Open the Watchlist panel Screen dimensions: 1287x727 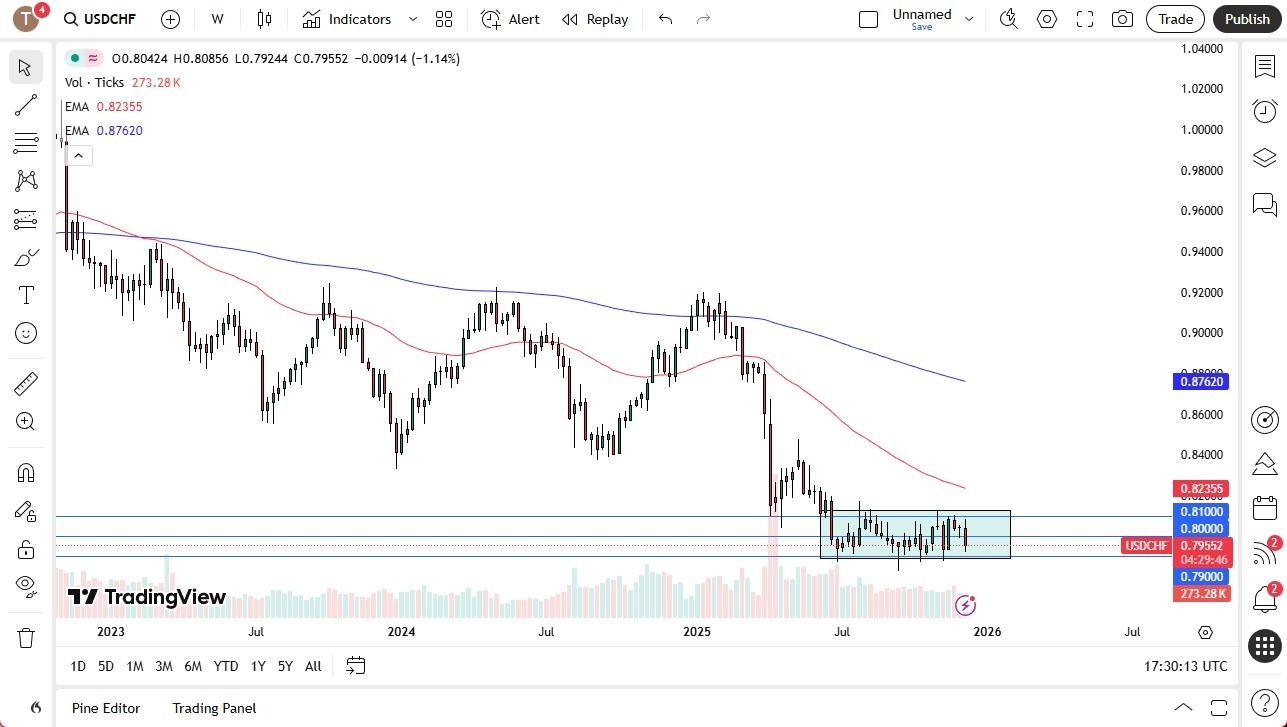click(x=1264, y=64)
